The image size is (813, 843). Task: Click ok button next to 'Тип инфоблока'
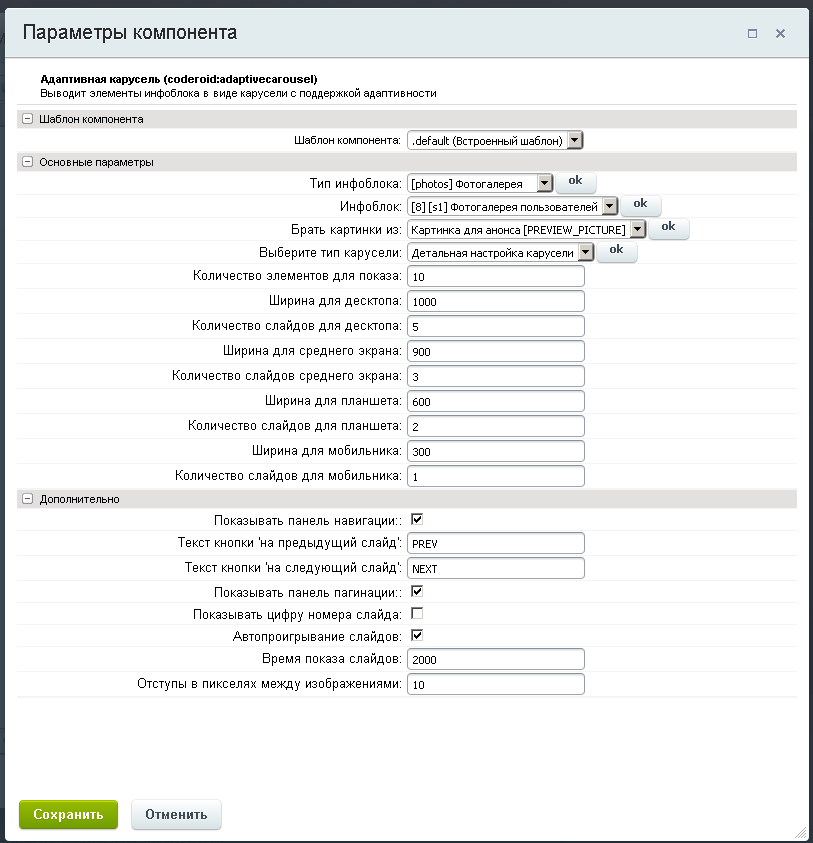point(575,182)
